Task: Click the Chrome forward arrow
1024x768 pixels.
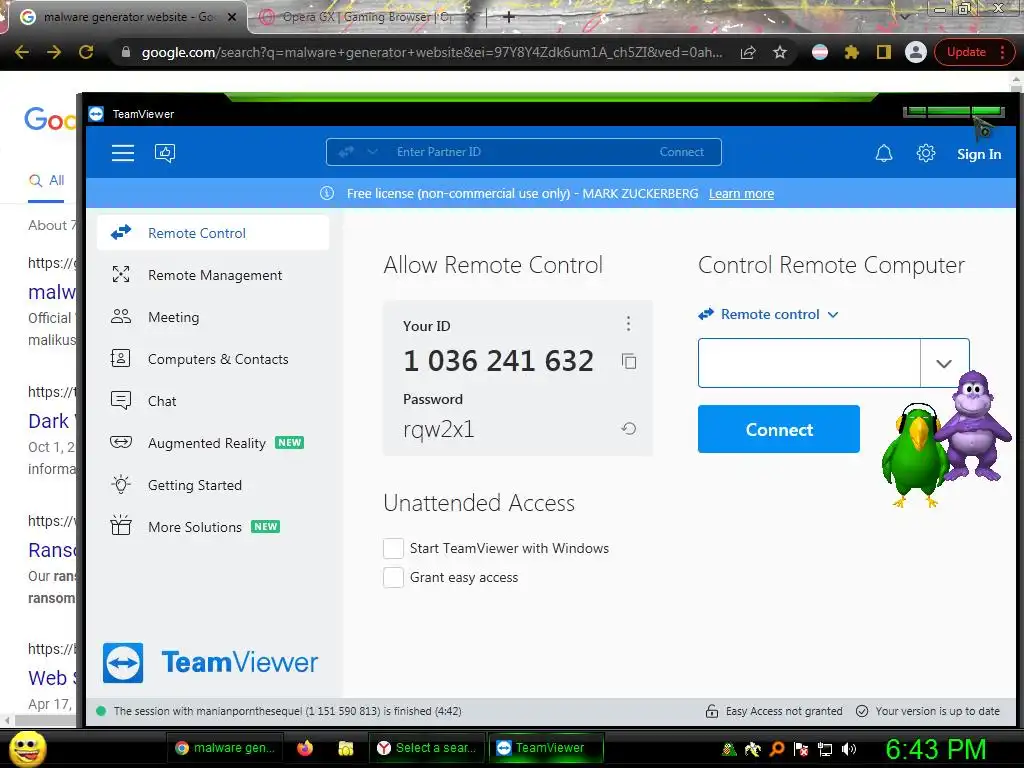Action: (x=54, y=52)
